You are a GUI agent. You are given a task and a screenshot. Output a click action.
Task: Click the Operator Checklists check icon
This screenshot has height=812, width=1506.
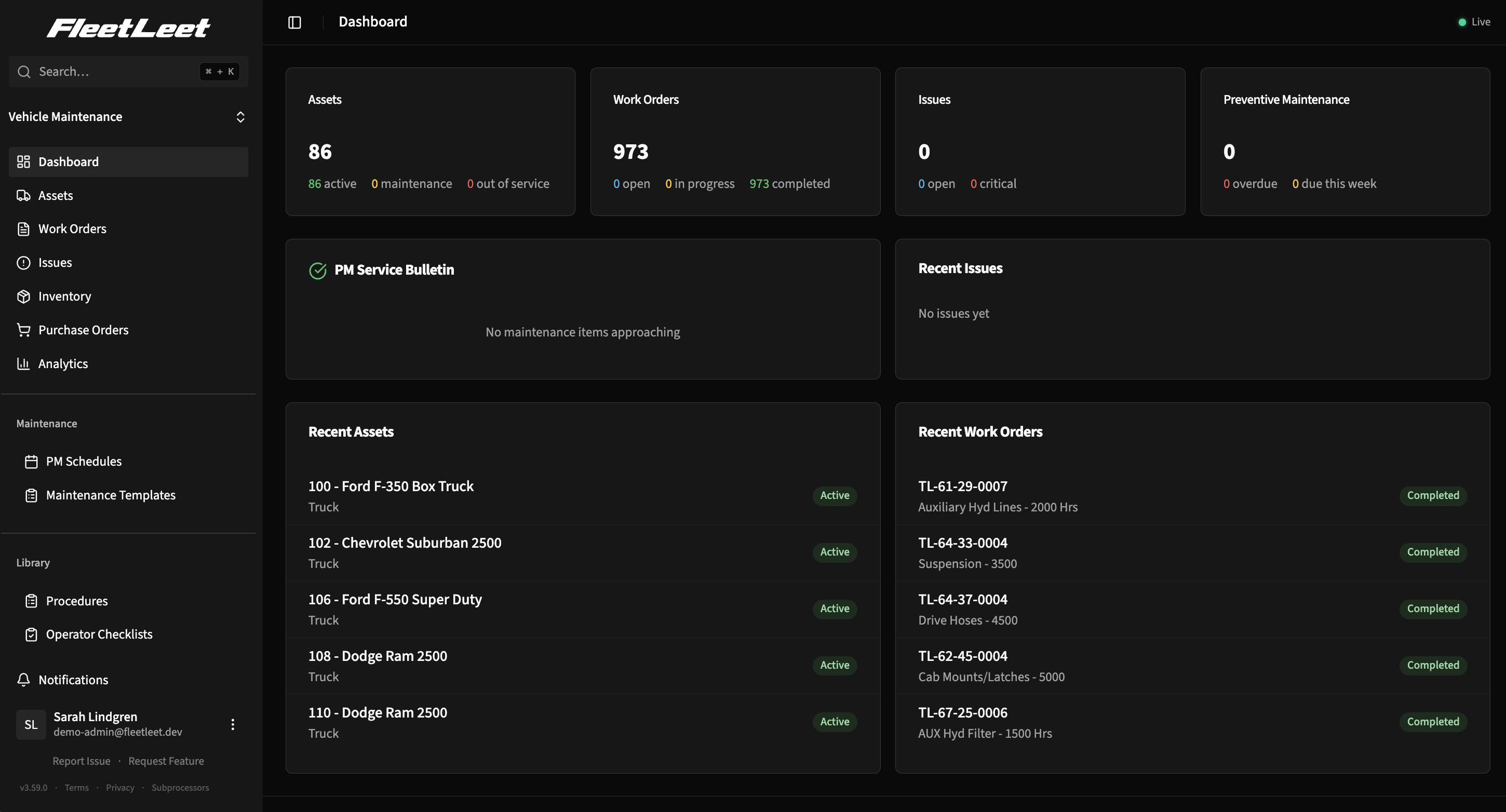[x=32, y=634]
